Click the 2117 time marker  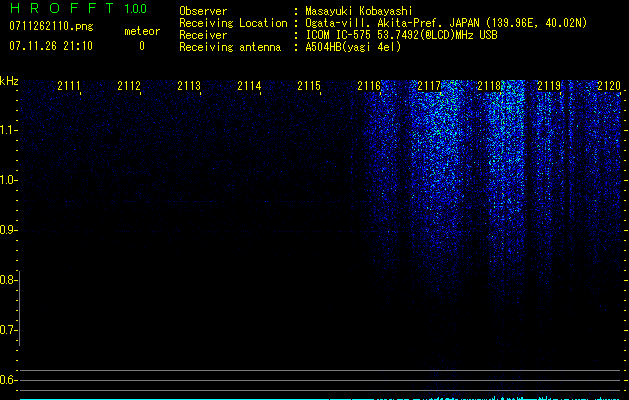click(x=429, y=85)
